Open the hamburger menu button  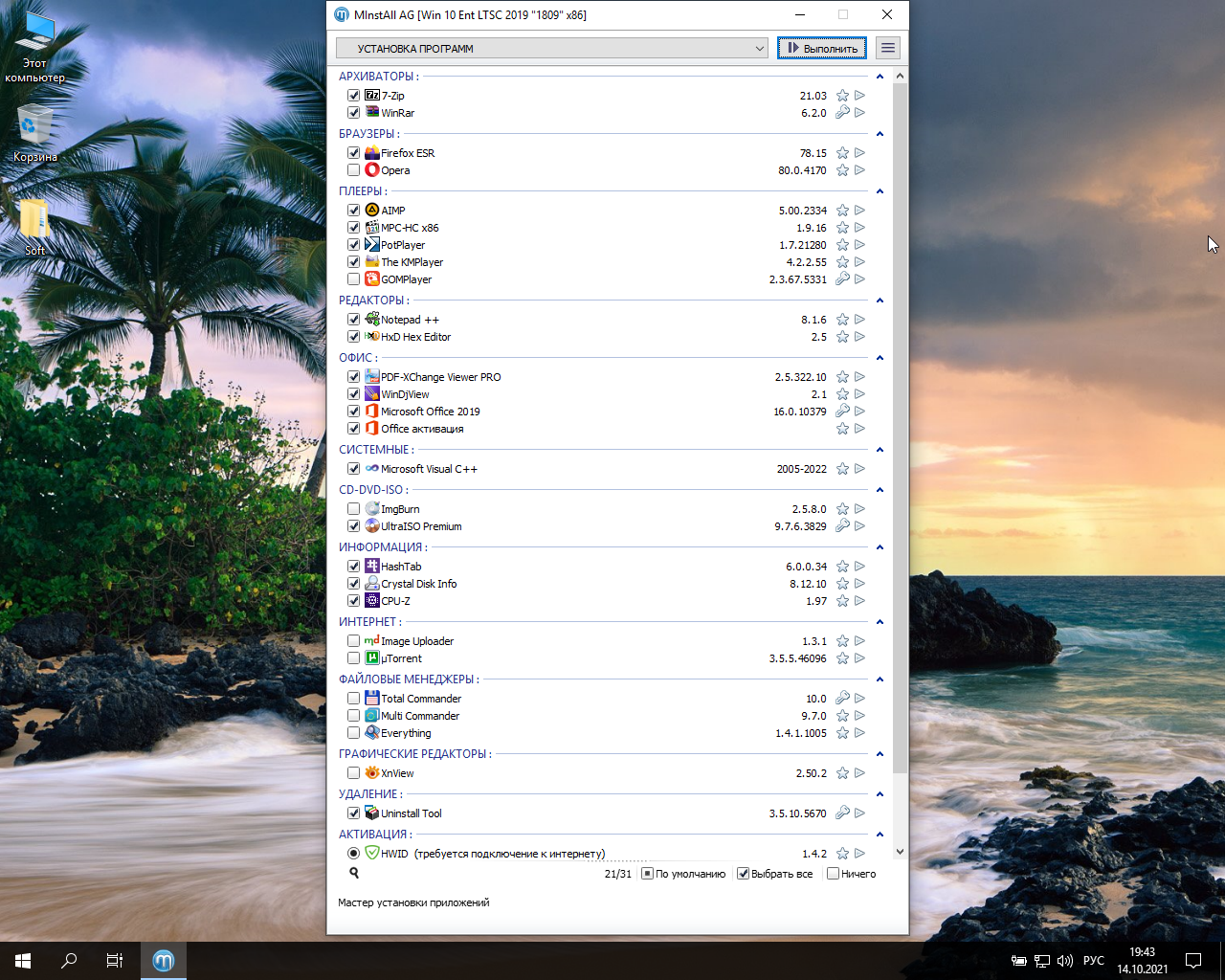(888, 48)
